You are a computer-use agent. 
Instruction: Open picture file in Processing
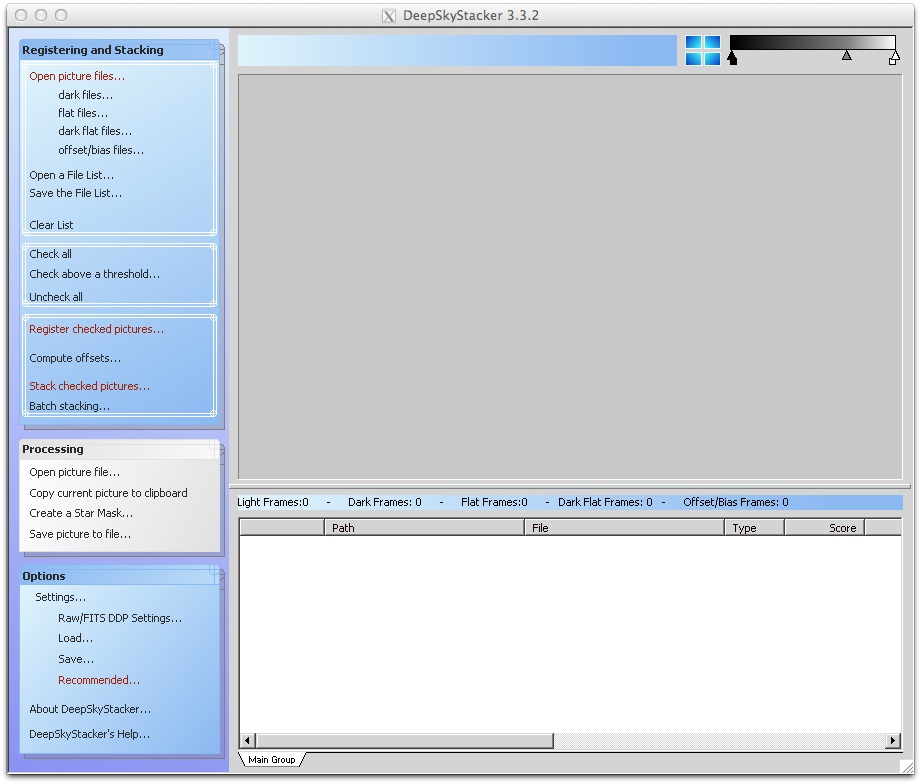[x=75, y=472]
